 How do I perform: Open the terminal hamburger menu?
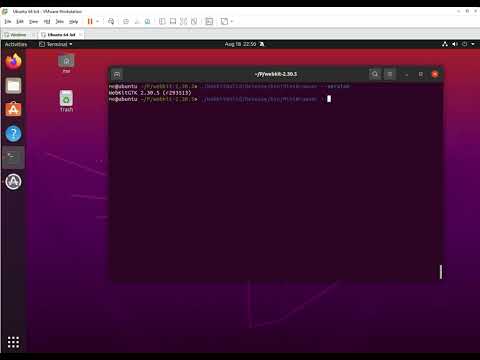pyautogui.click(x=390, y=74)
